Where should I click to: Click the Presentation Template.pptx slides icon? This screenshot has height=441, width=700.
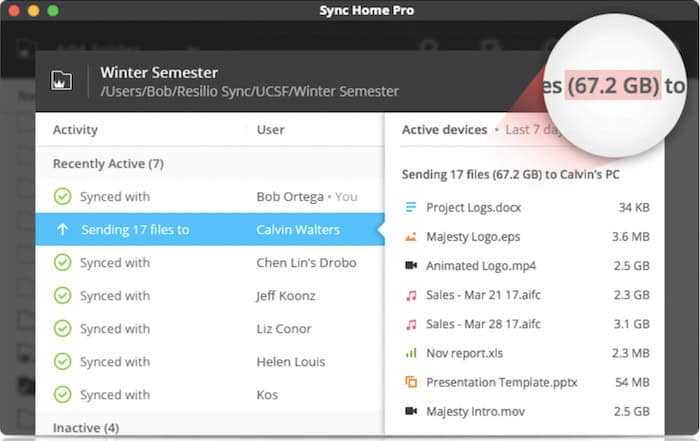(411, 382)
